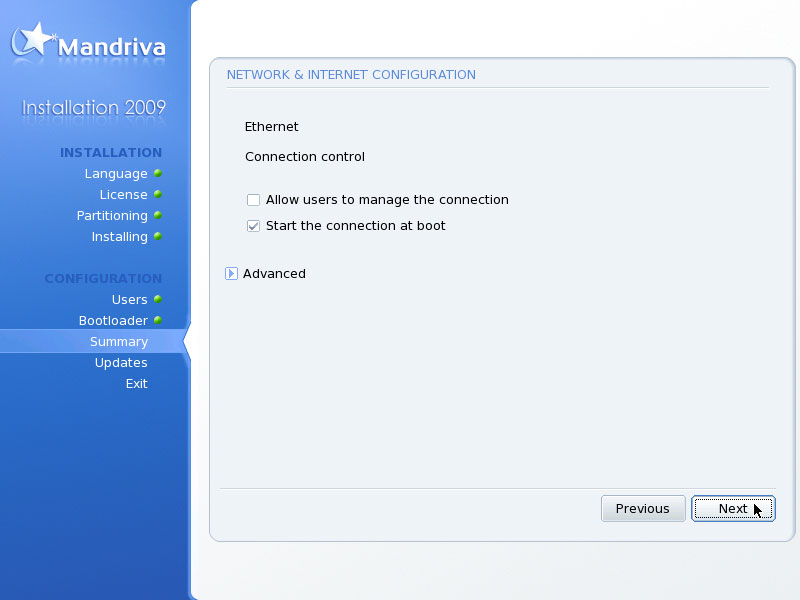Click the Connection control label

point(305,157)
